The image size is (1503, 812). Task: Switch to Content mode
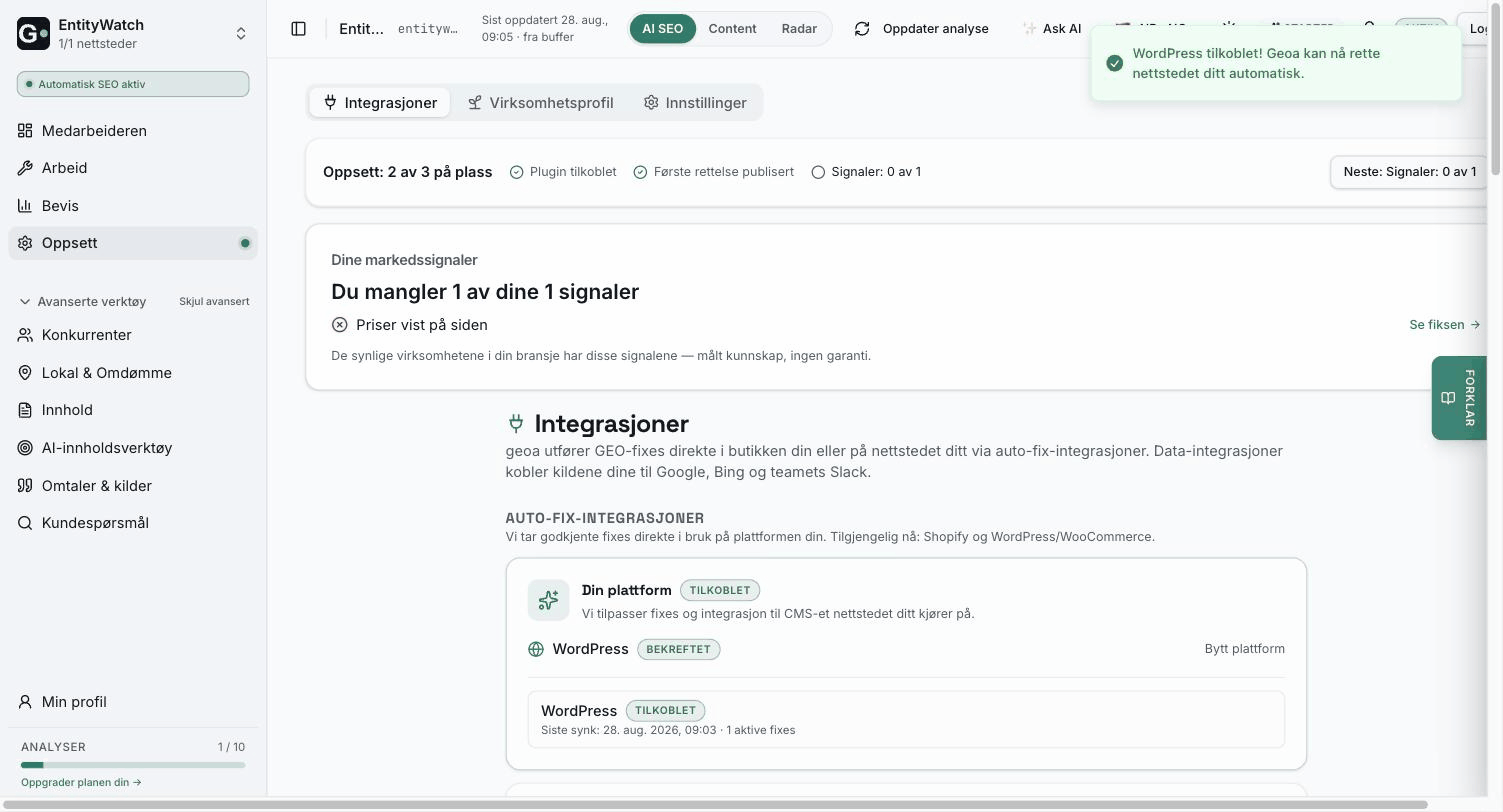click(732, 29)
